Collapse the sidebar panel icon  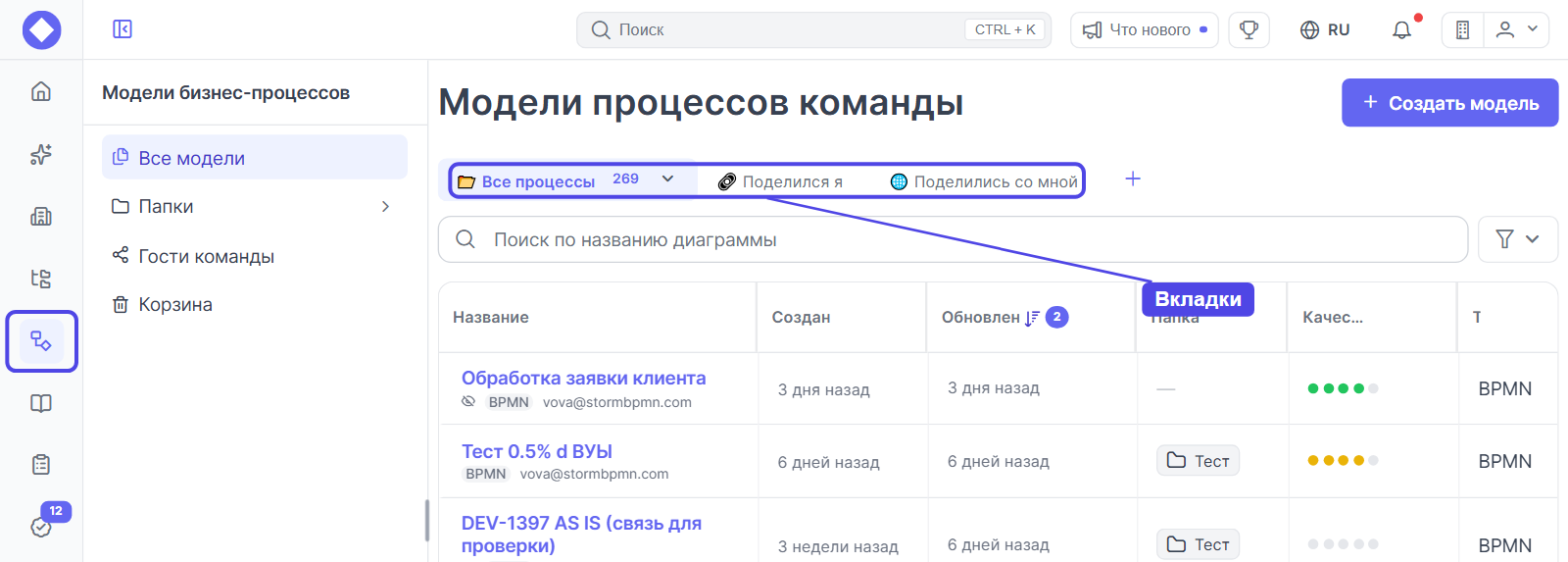tap(122, 29)
